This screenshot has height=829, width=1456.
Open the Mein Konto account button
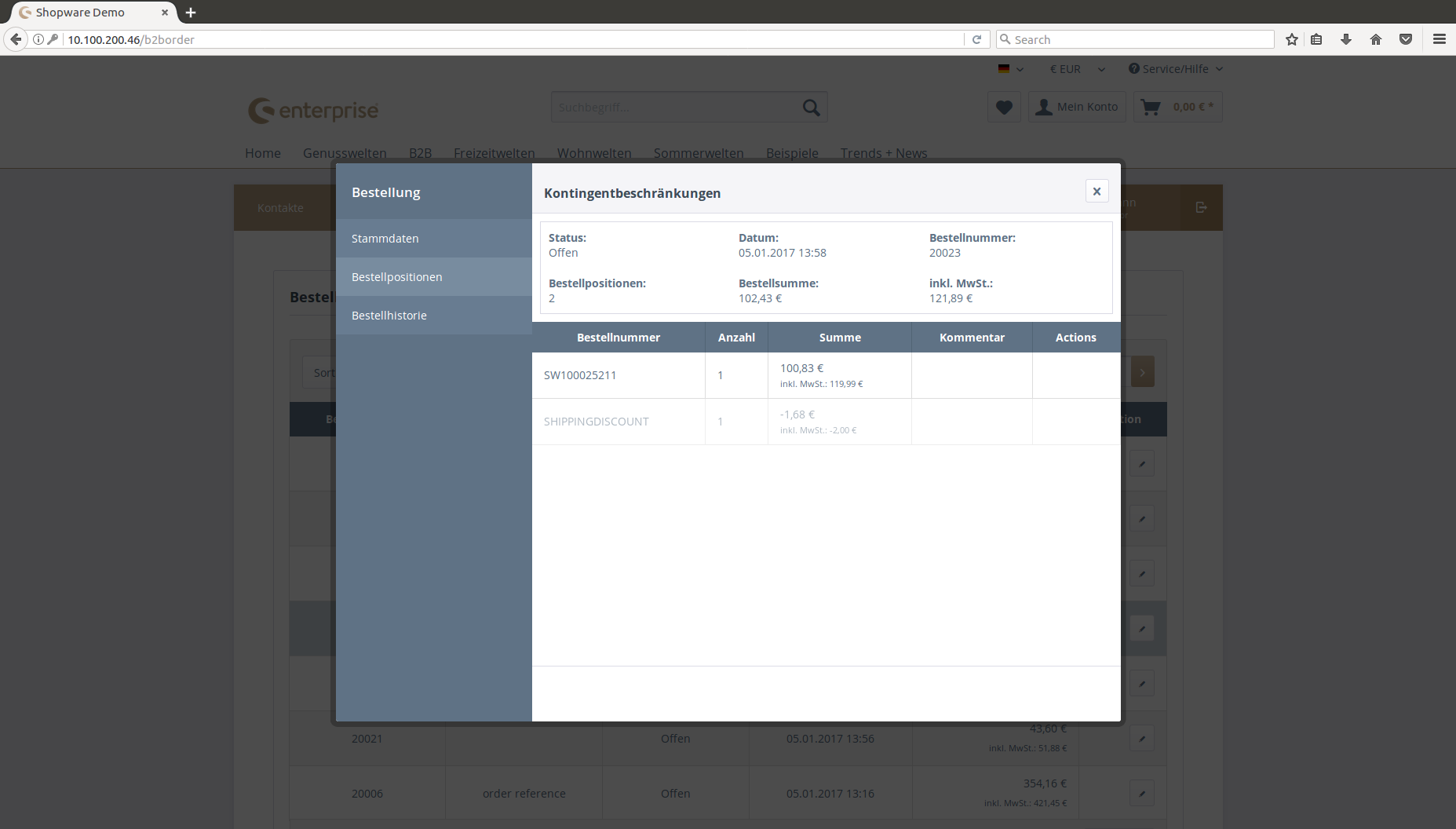pyautogui.click(x=1077, y=108)
